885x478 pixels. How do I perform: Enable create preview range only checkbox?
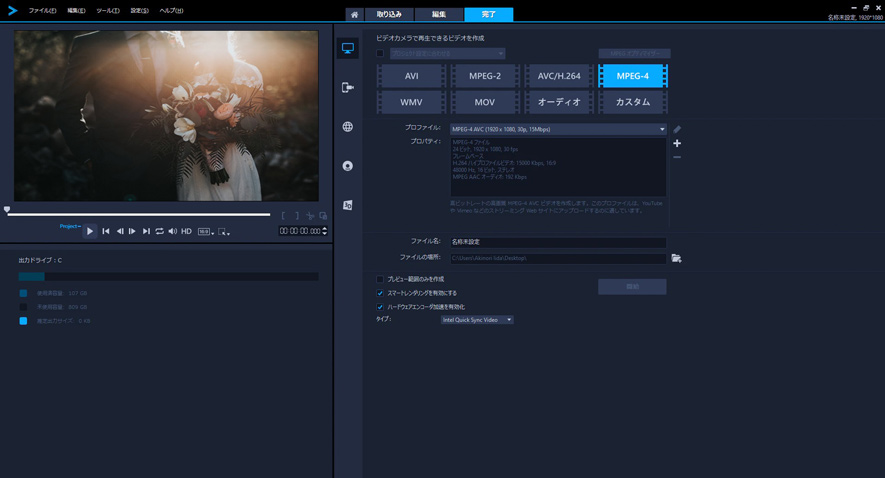(x=380, y=279)
